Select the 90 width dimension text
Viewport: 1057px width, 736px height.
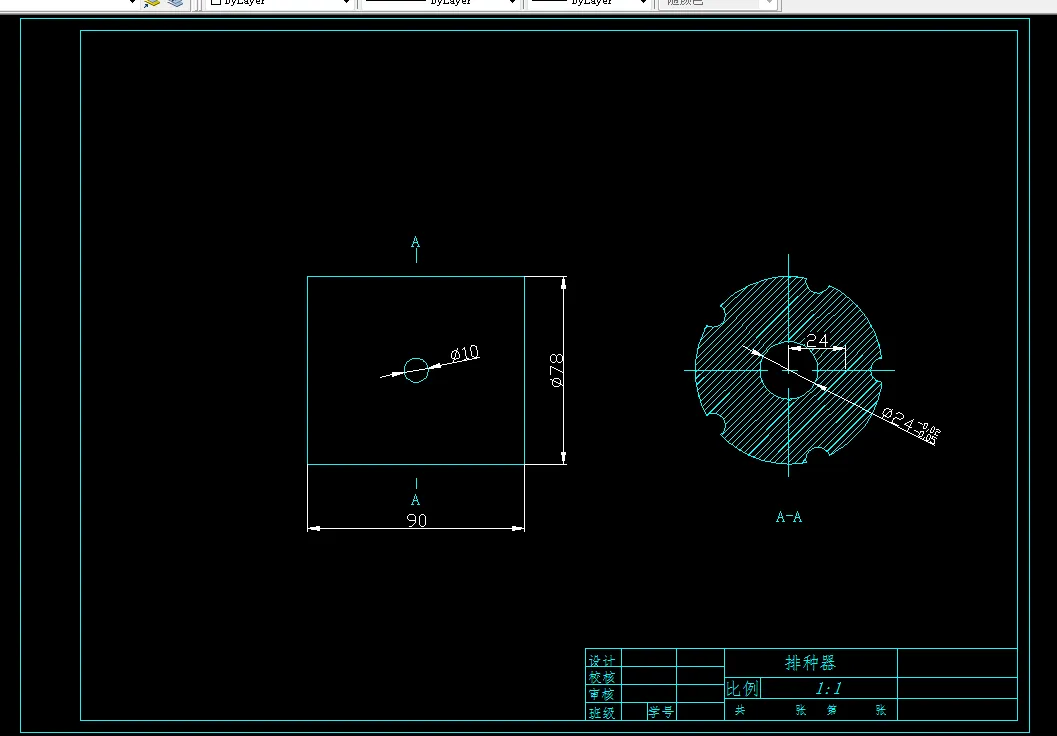point(417,520)
